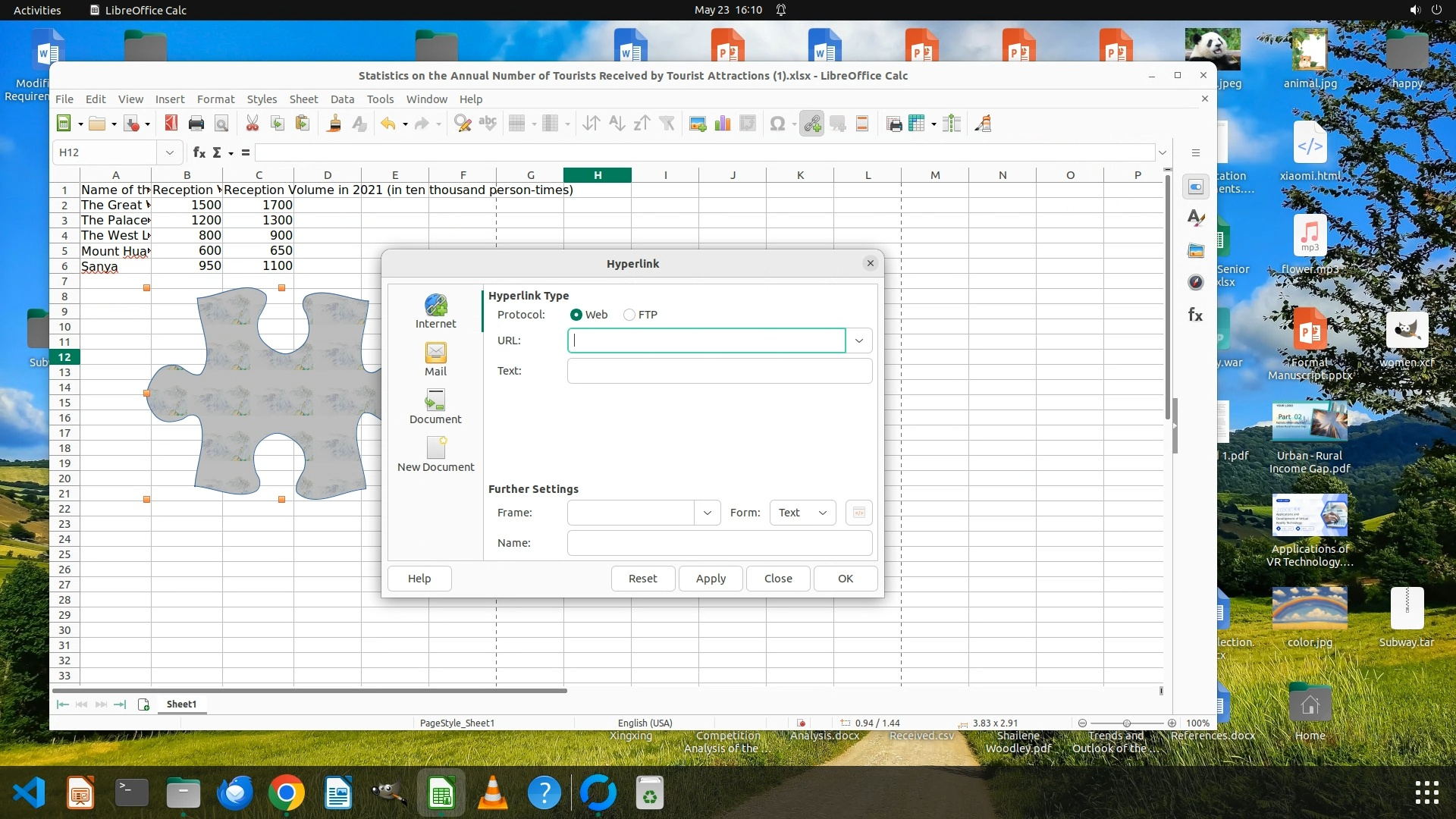1456x819 pixels.
Task: Open the sidebar Functions fx panel
Action: click(x=1196, y=315)
